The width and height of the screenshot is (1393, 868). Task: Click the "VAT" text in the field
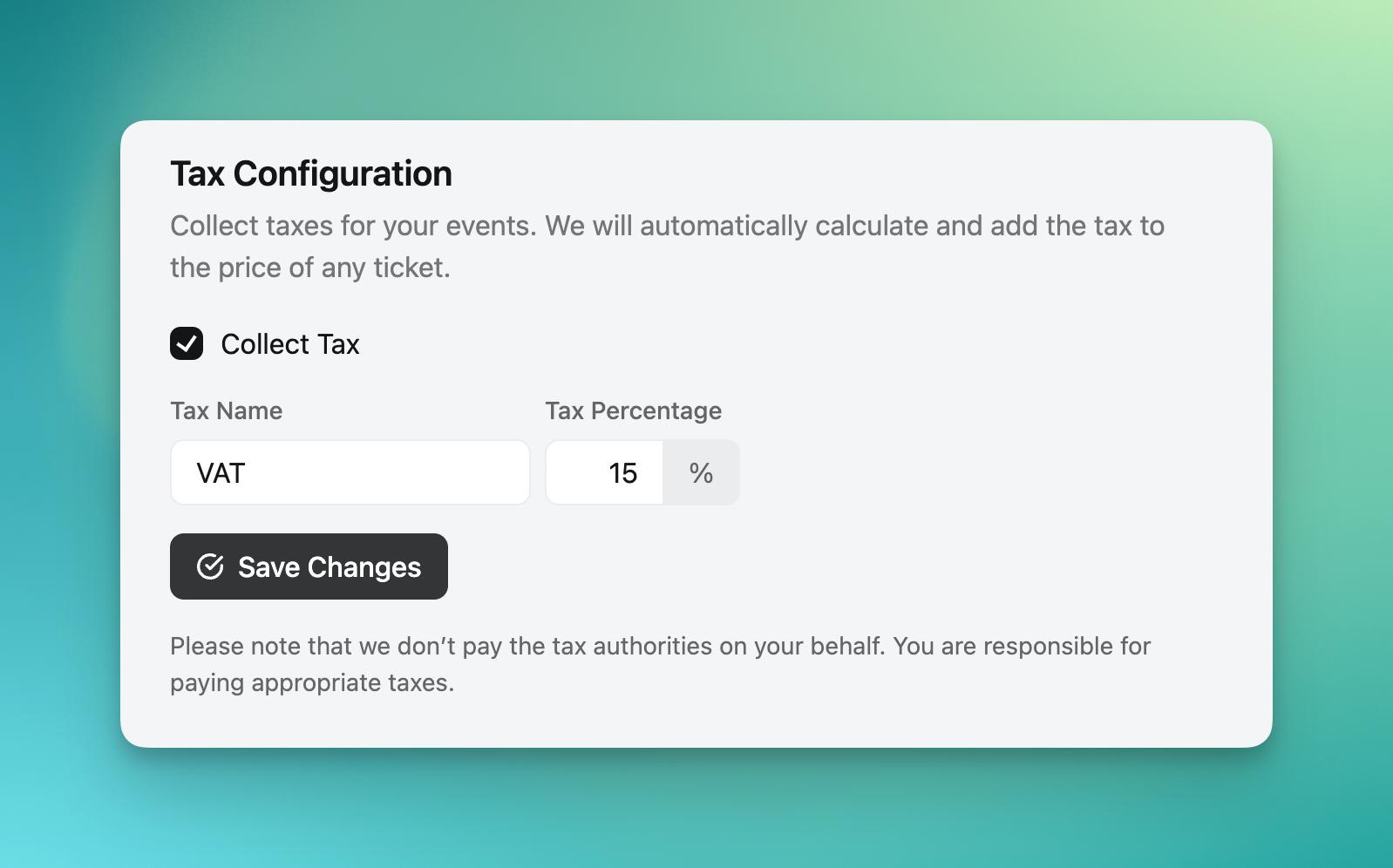[x=221, y=473]
